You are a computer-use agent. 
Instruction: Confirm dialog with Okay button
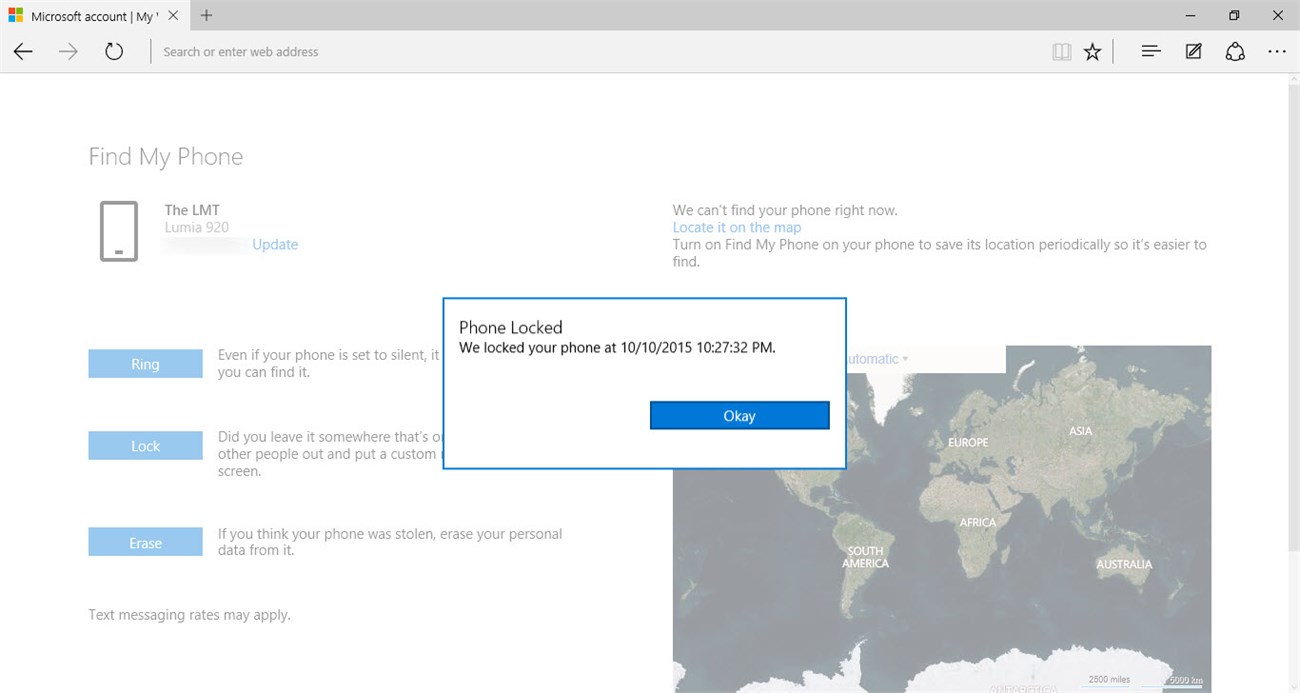pos(739,416)
